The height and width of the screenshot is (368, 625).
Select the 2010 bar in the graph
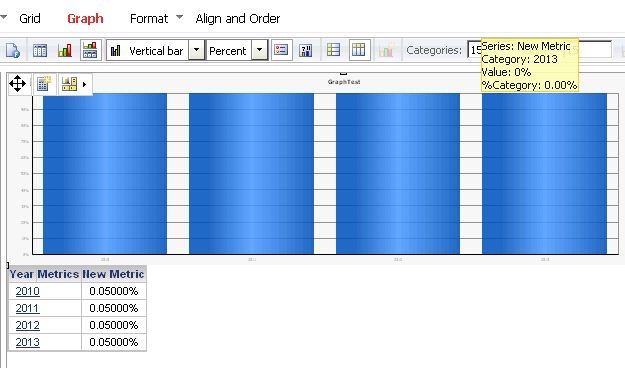(105, 173)
